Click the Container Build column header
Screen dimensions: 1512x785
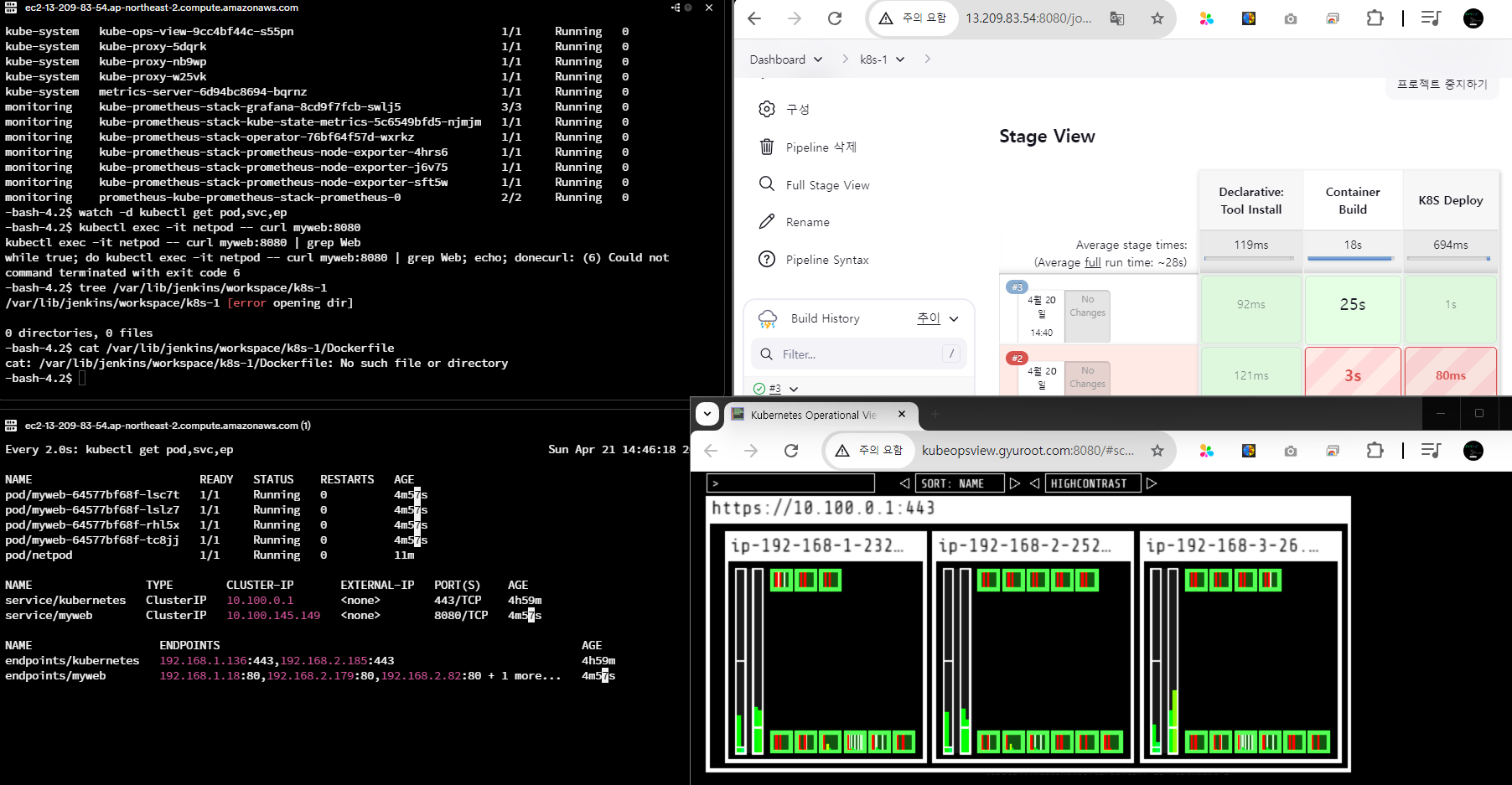[x=1353, y=200]
